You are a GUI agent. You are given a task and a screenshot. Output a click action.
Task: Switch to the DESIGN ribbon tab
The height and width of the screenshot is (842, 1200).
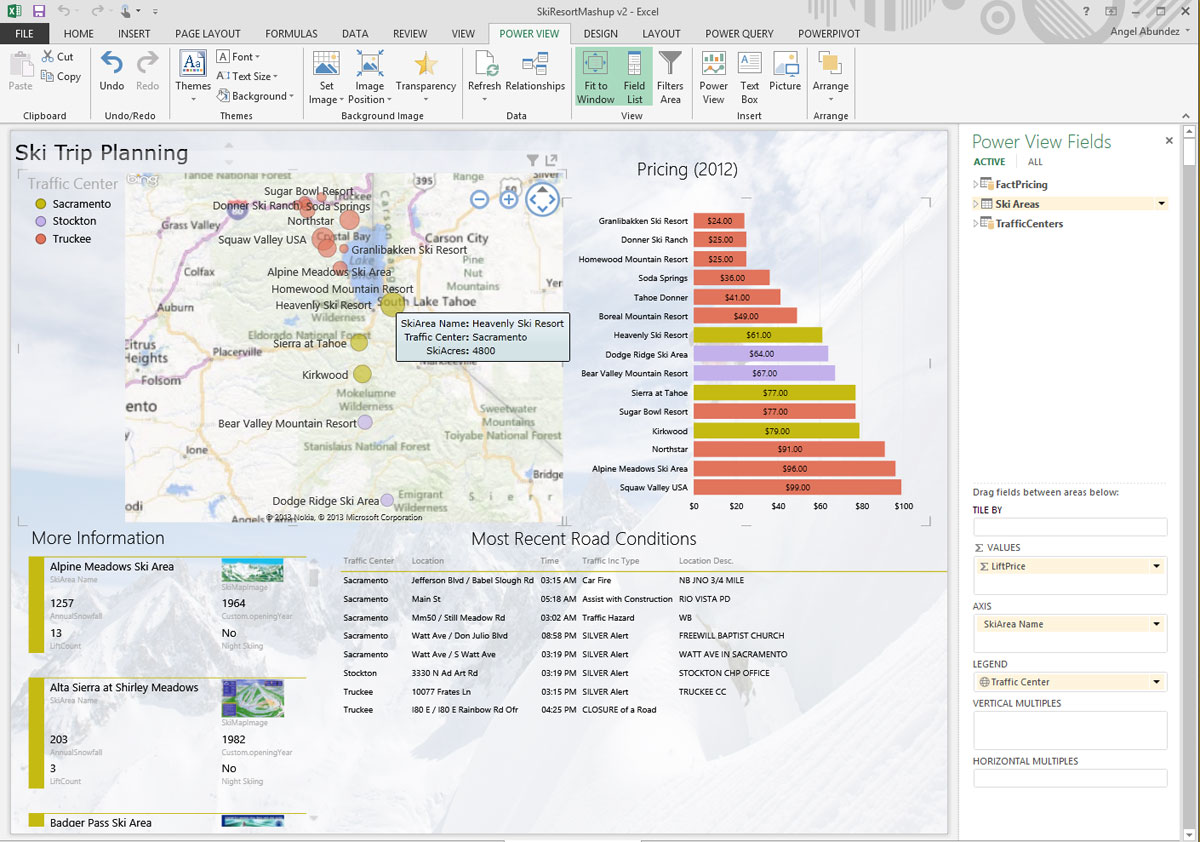pyautogui.click(x=601, y=34)
